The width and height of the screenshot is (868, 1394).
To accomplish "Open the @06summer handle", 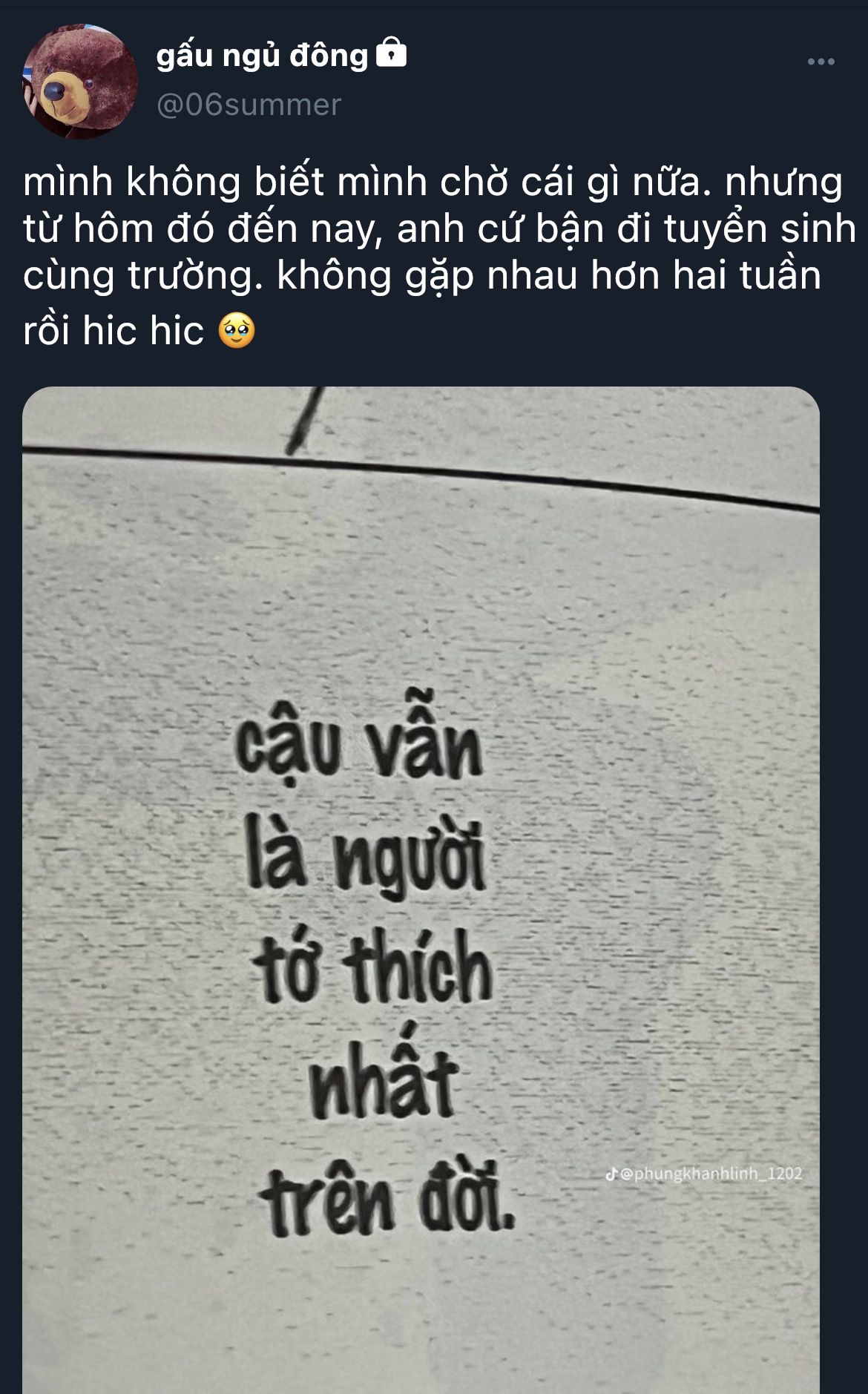I will (x=249, y=105).
